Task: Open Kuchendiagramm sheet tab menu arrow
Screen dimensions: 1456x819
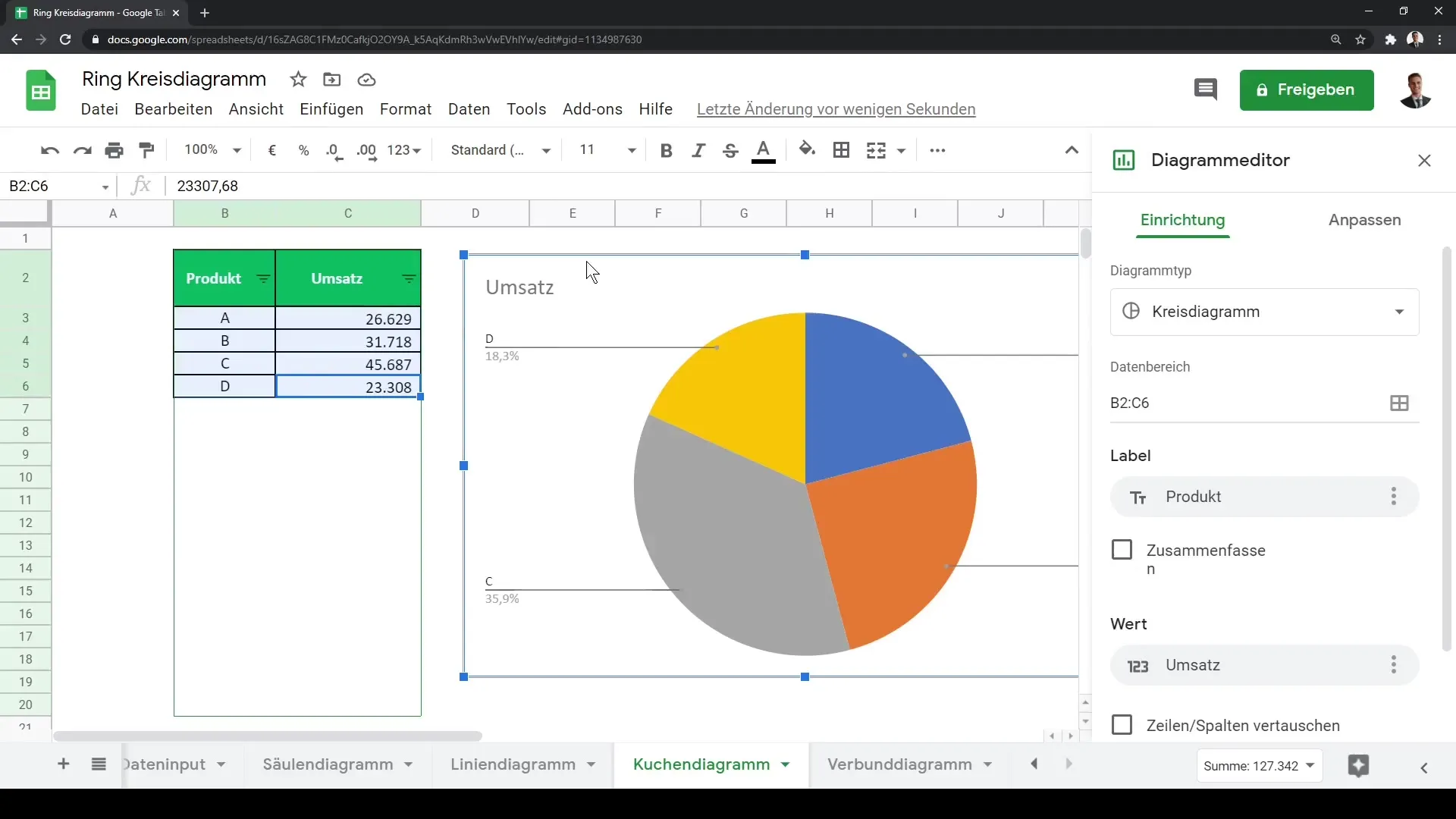Action: click(785, 764)
